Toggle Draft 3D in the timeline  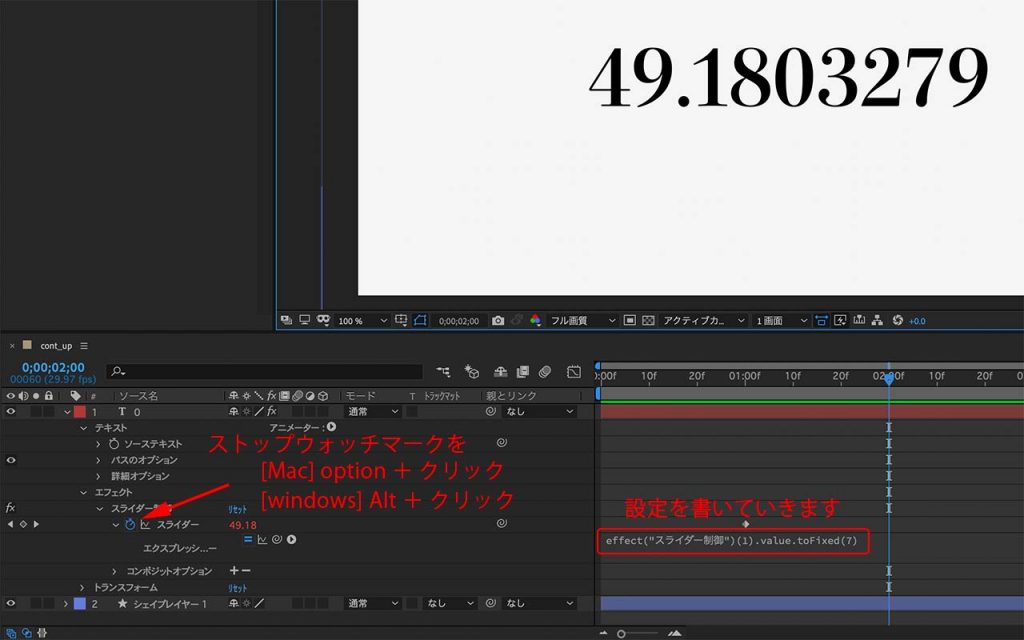(x=472, y=372)
